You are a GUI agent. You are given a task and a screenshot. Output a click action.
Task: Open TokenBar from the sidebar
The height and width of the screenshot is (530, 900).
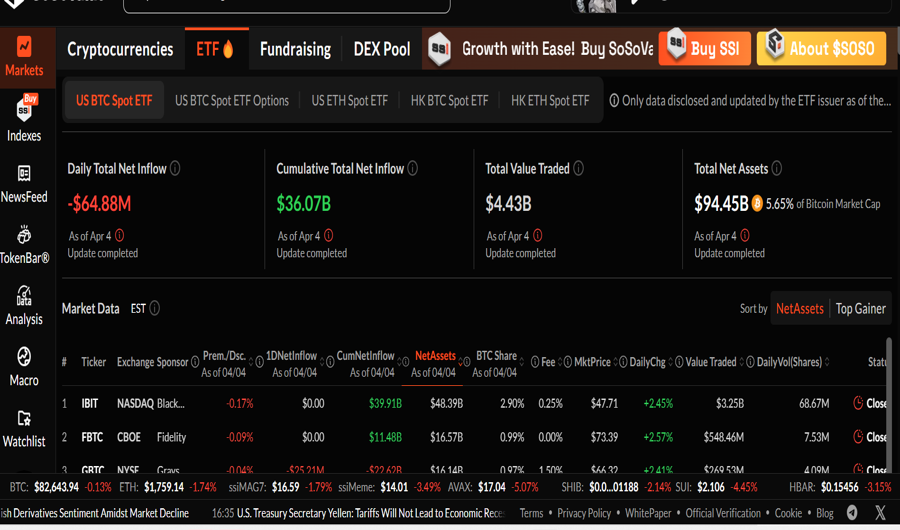pos(24,245)
